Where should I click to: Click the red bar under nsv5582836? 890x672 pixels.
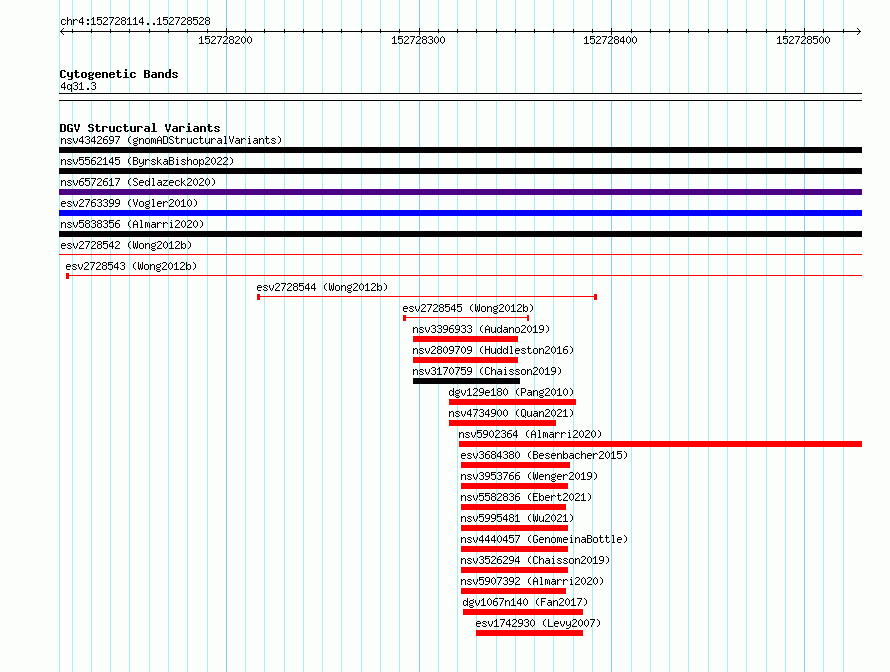(x=514, y=507)
